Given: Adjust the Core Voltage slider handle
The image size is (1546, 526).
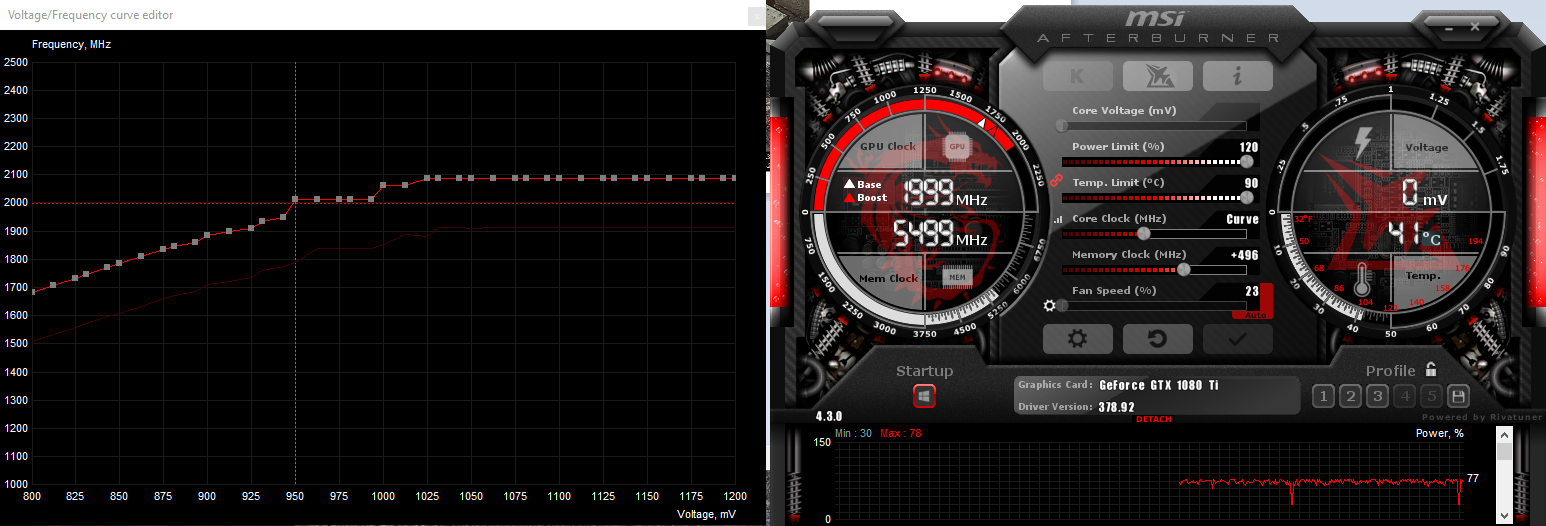Looking at the screenshot, I should (1062, 125).
